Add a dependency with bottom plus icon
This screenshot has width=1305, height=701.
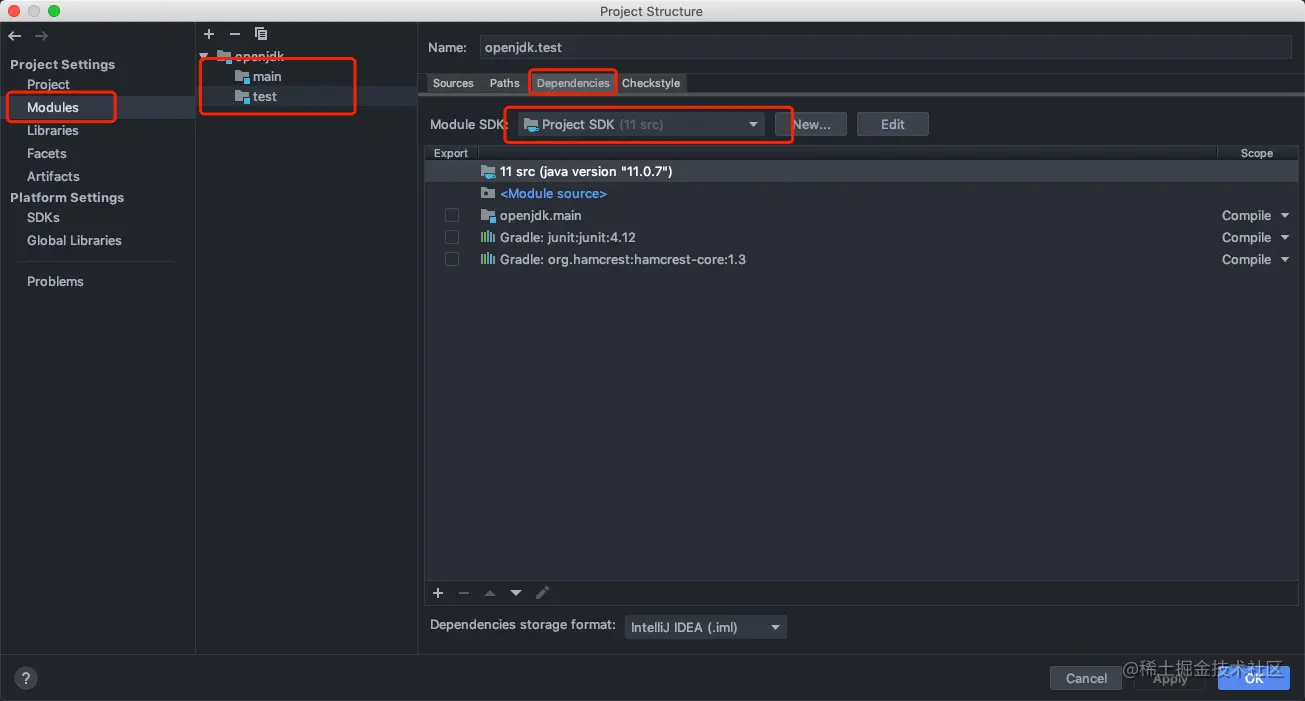point(438,593)
